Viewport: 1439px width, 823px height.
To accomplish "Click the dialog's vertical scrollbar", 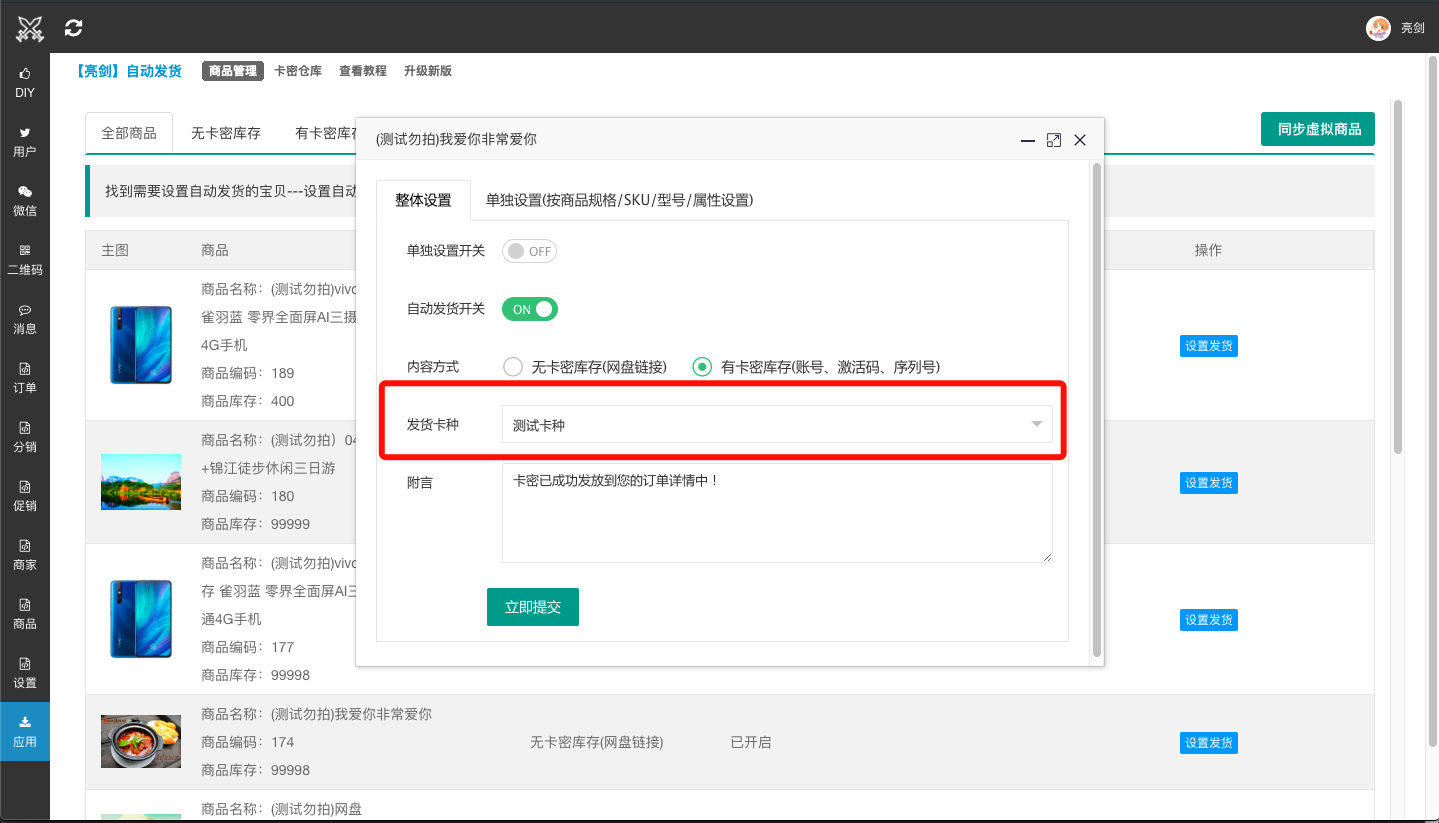I will click(x=1097, y=410).
